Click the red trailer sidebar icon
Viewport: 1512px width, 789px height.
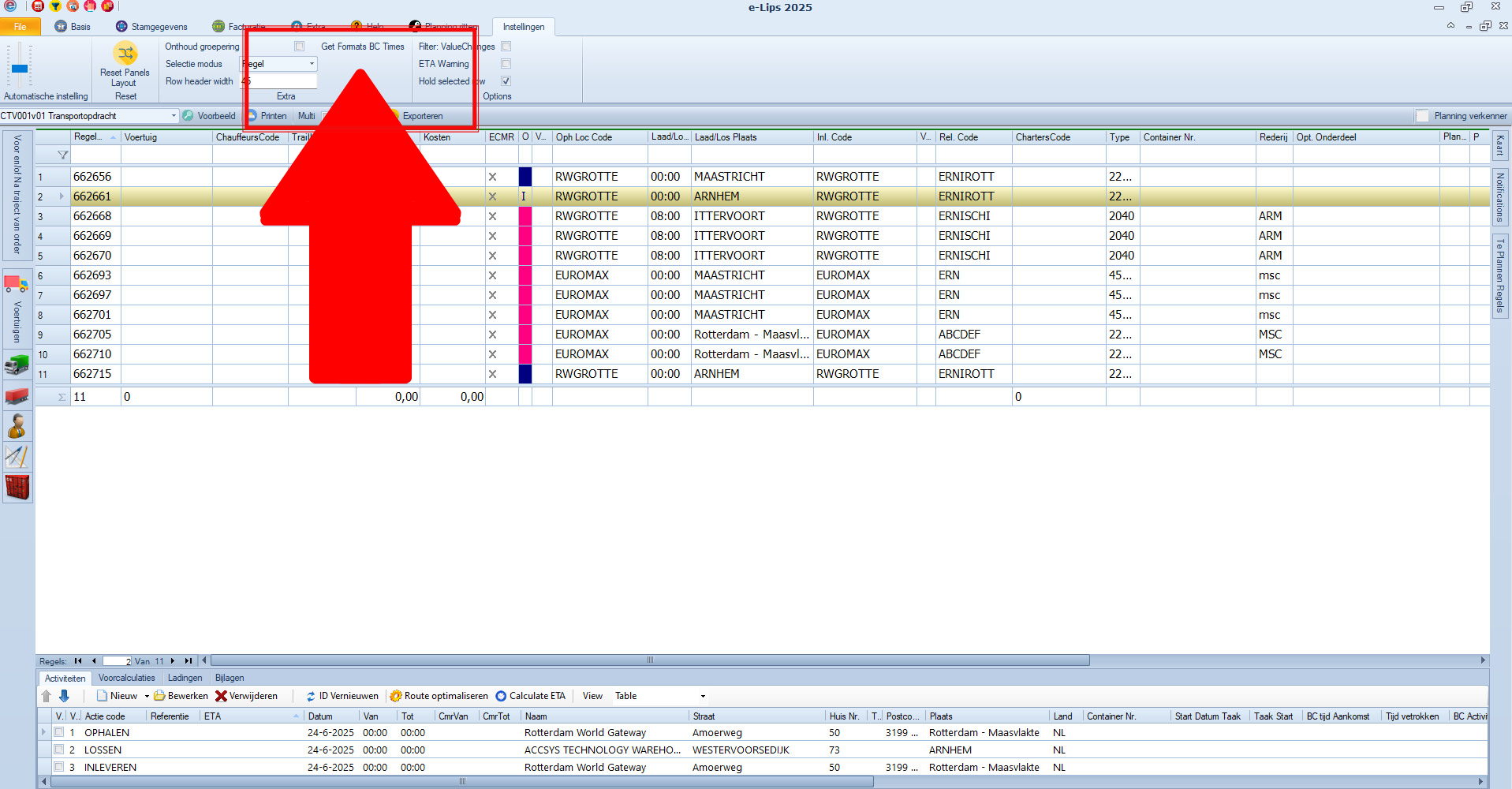click(17, 395)
